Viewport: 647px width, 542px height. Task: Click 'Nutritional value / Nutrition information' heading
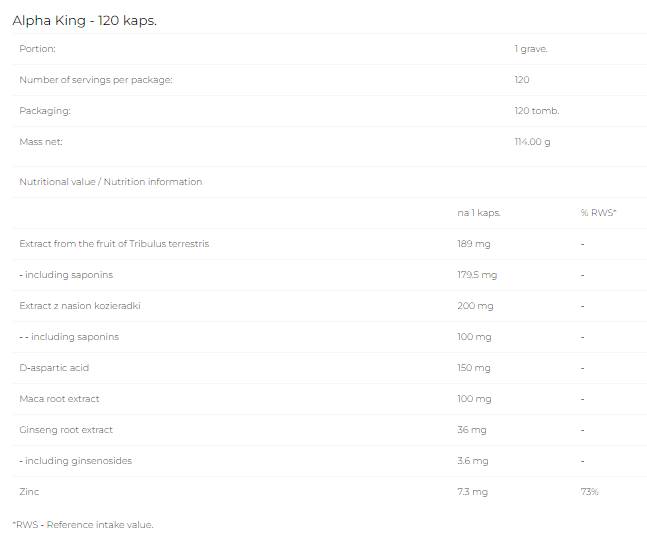(x=110, y=182)
